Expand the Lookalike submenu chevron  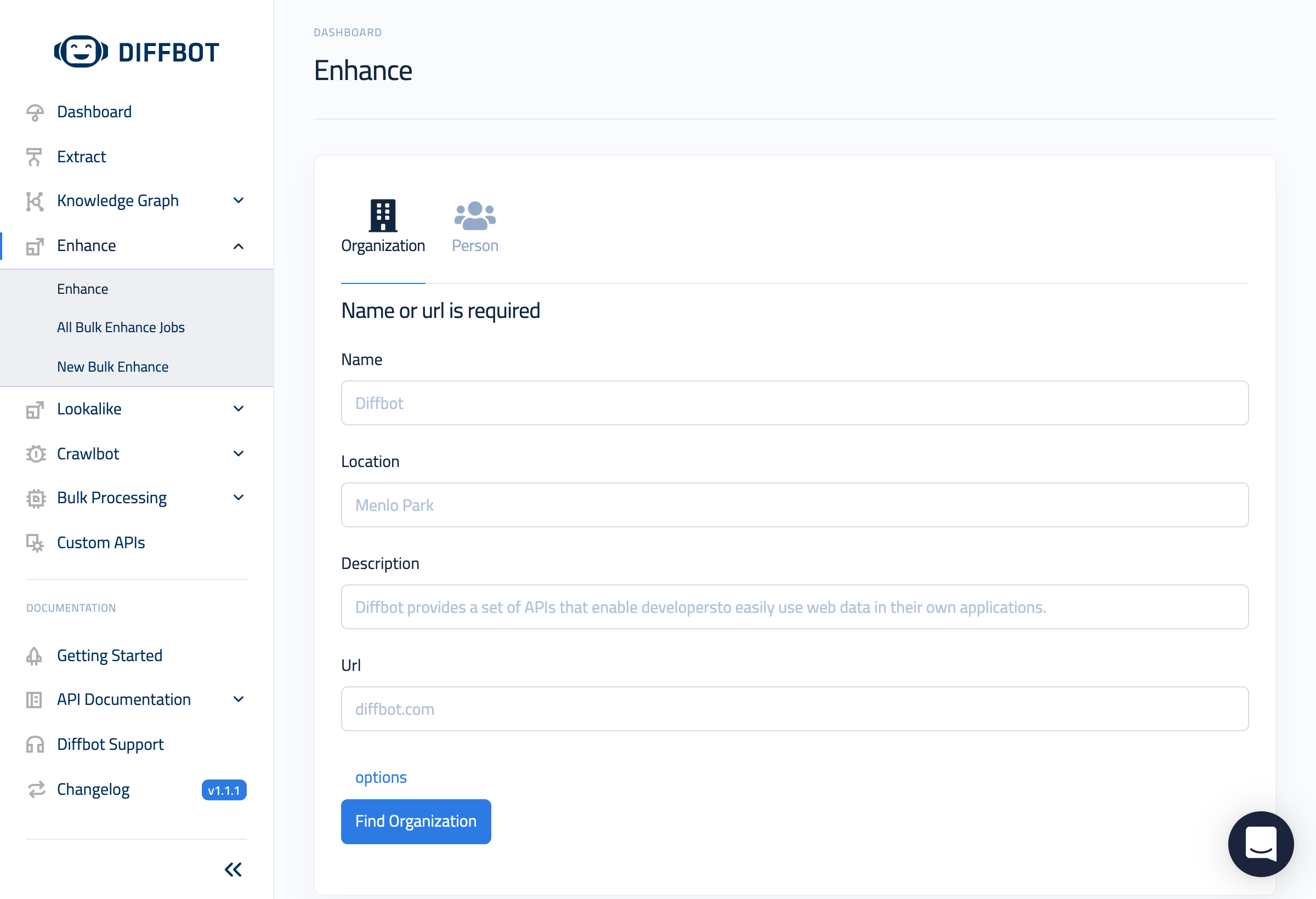(x=239, y=409)
